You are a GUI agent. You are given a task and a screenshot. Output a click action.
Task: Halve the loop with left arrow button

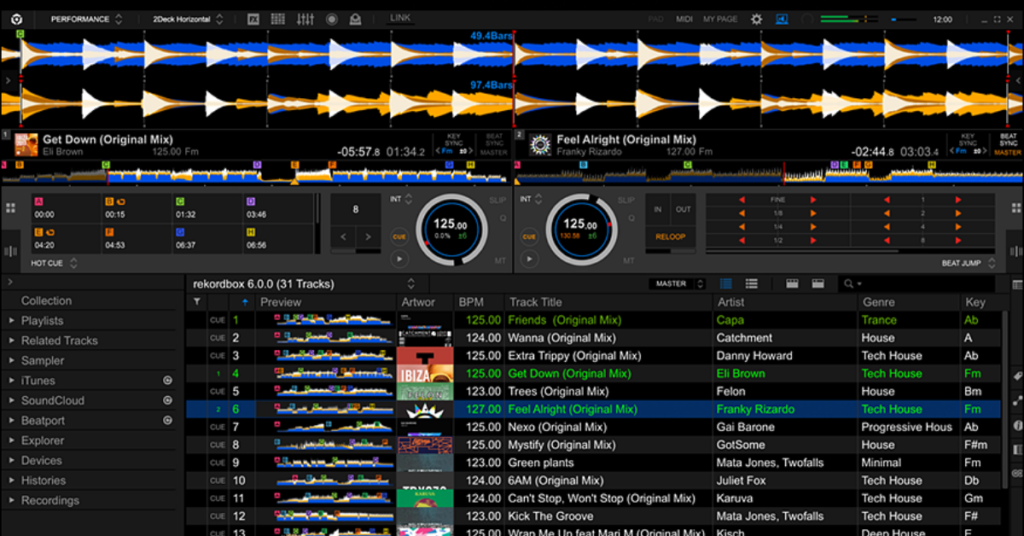[x=344, y=237]
